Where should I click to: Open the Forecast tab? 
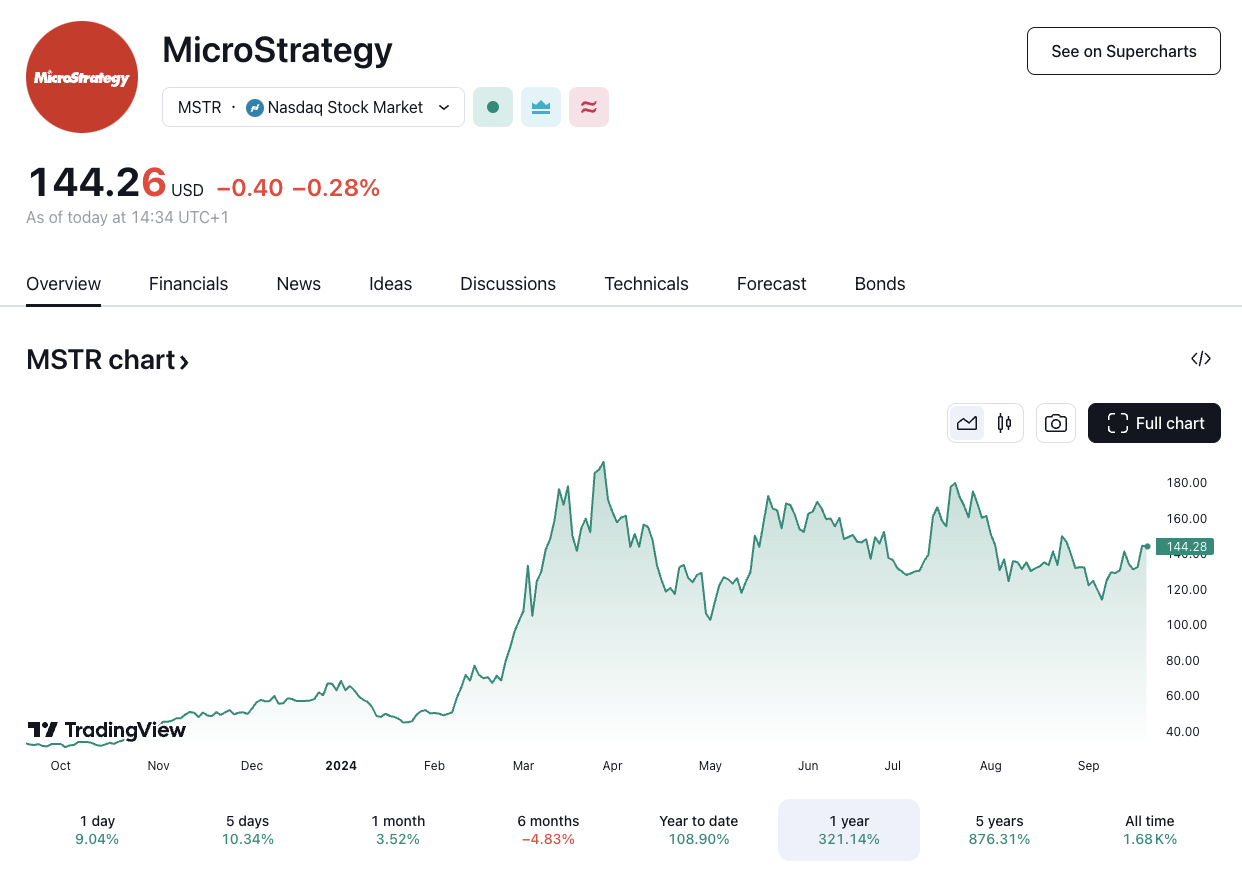[x=771, y=284]
